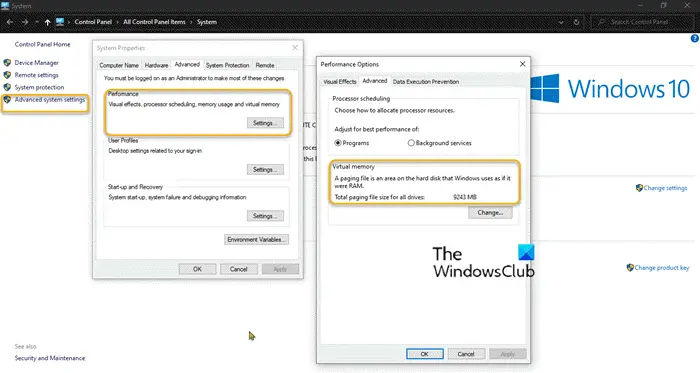Select the Advanced tab in Performance Options
Image resolution: width=700 pixels, height=373 pixels.
pos(375,81)
